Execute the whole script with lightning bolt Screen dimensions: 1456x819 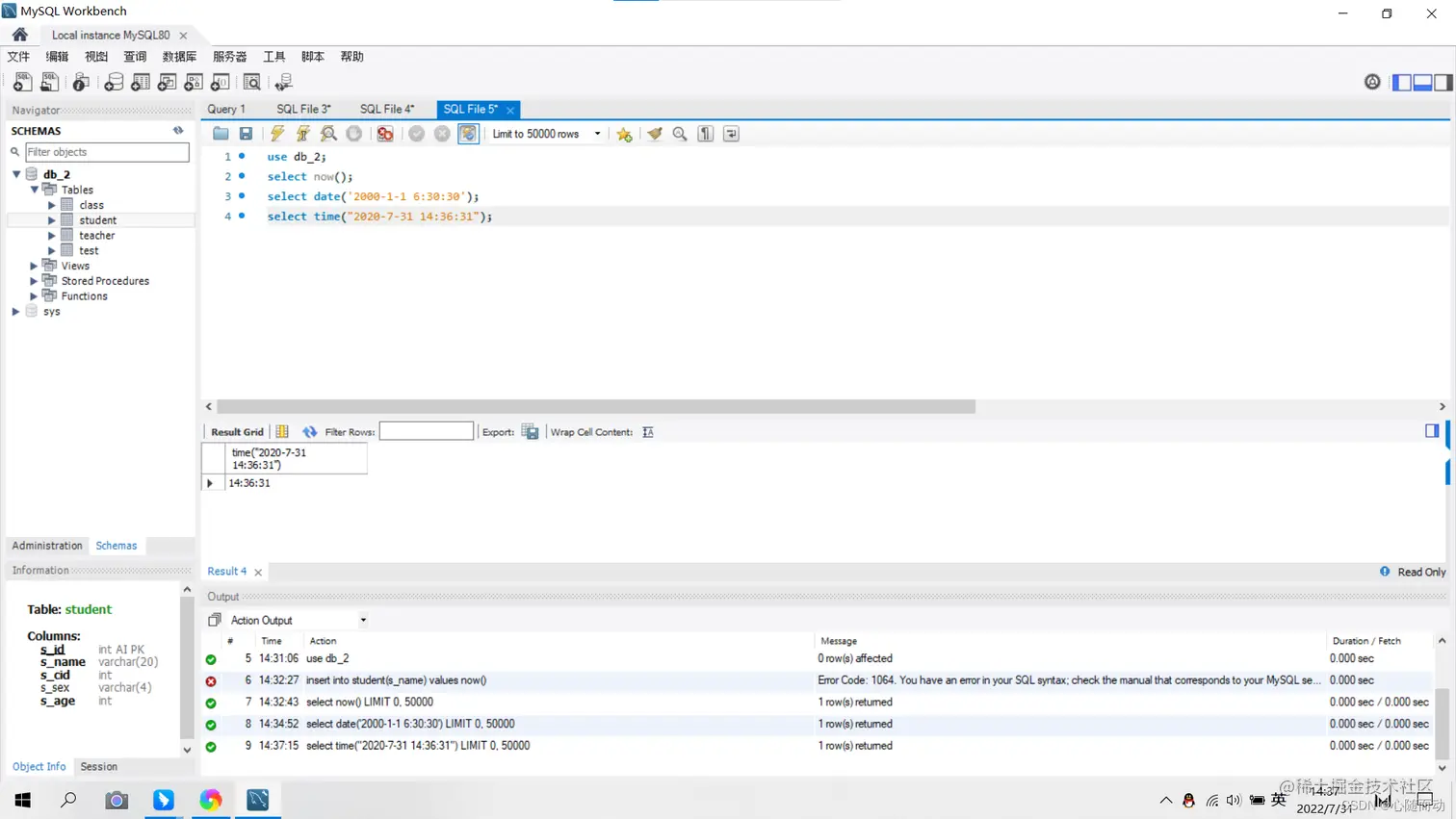click(x=277, y=134)
